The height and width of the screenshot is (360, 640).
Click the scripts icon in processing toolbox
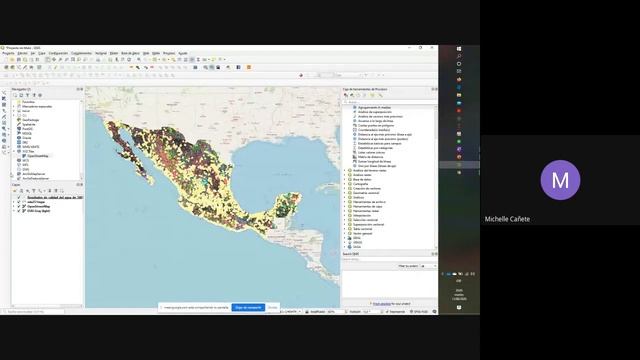352,96
